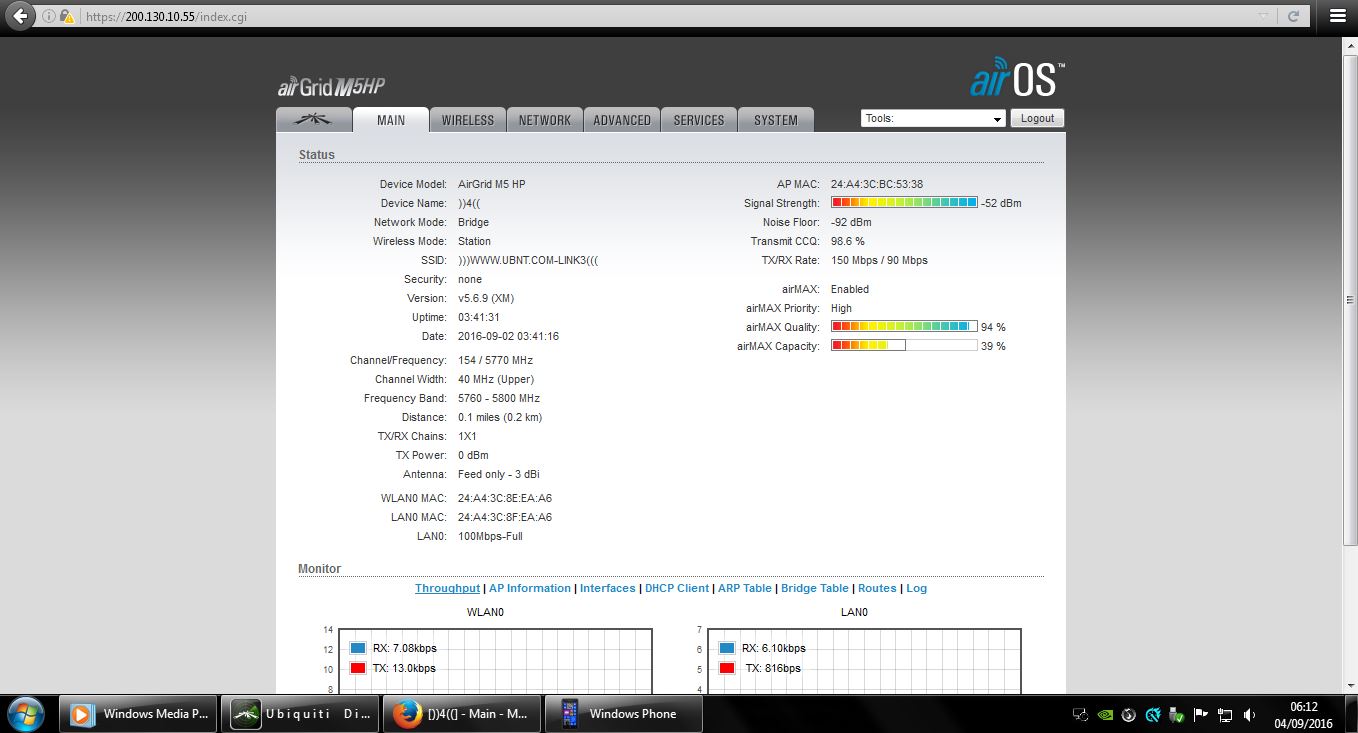Click the WLAN0 TX: 13.0kbps legend entry
The height and width of the screenshot is (733, 1358).
coord(393,668)
